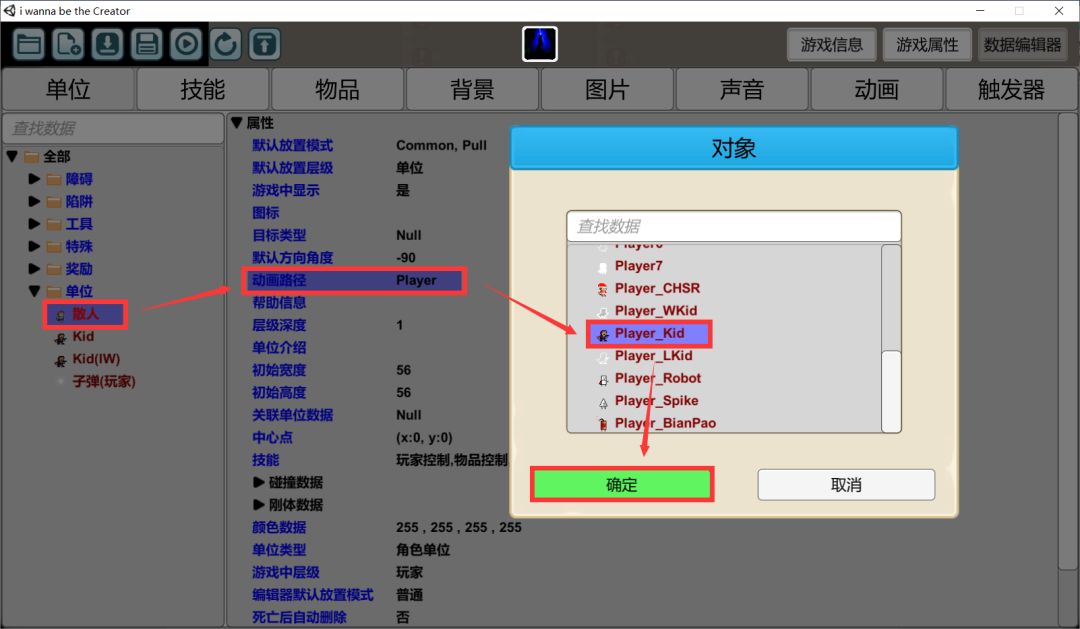Viewport: 1080px width, 629px height.
Task: Click the 取消 button in dialog
Action: [846, 485]
